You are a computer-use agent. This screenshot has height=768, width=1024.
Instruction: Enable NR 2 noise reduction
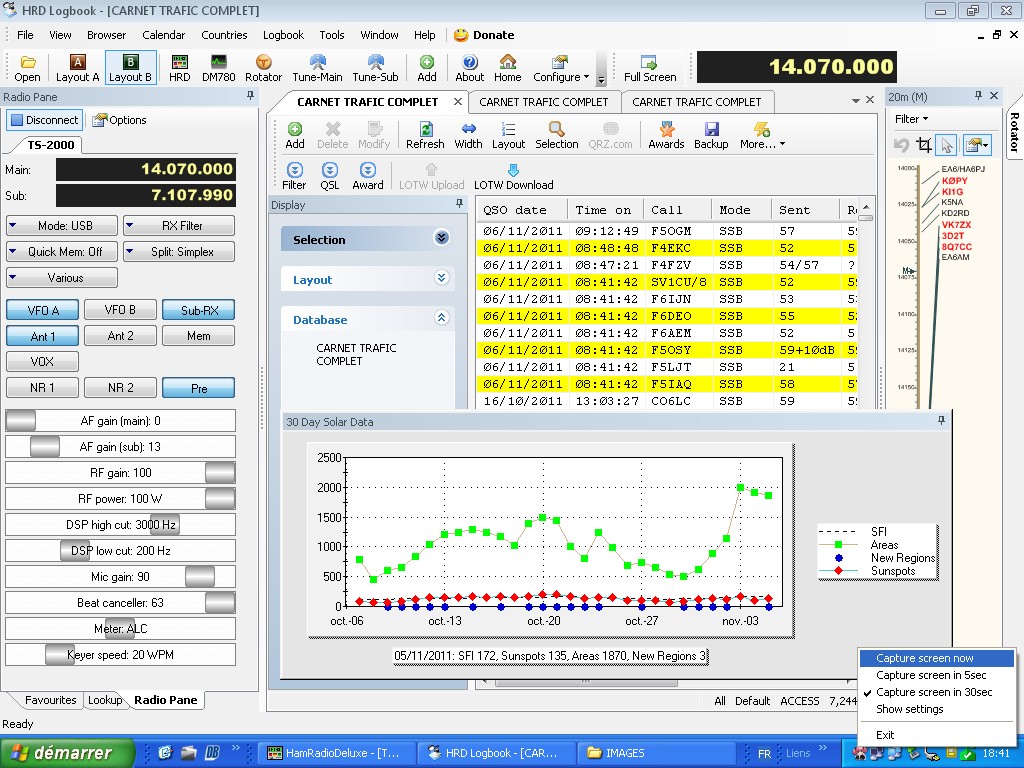click(x=120, y=388)
